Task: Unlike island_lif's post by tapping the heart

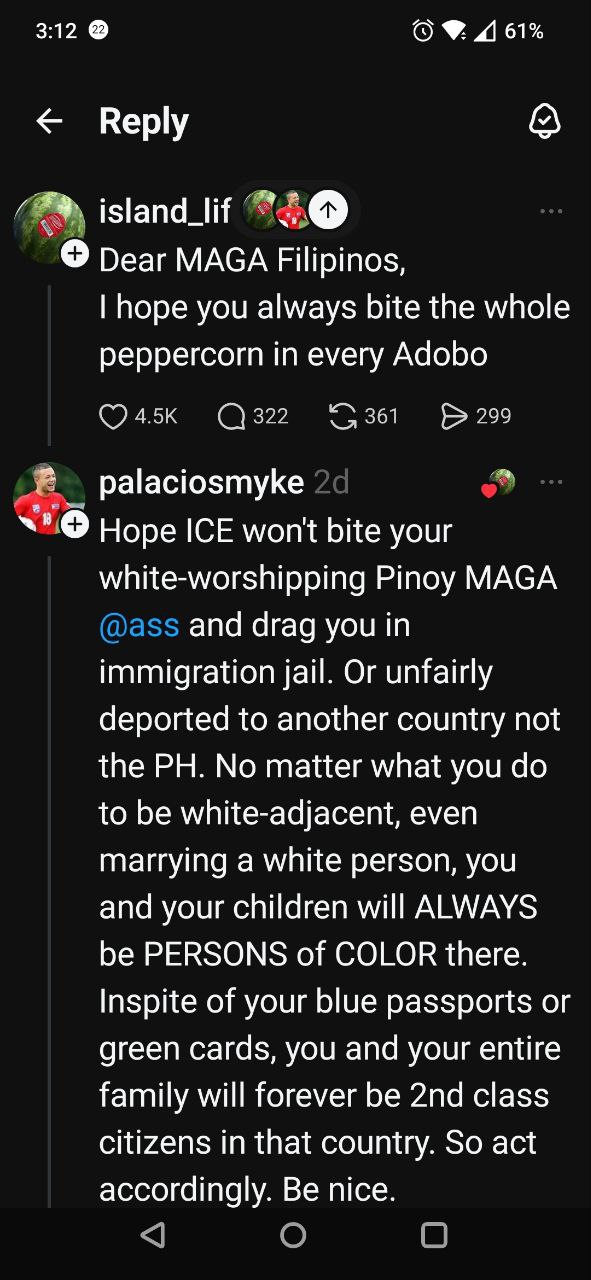Action: pyautogui.click(x=112, y=416)
